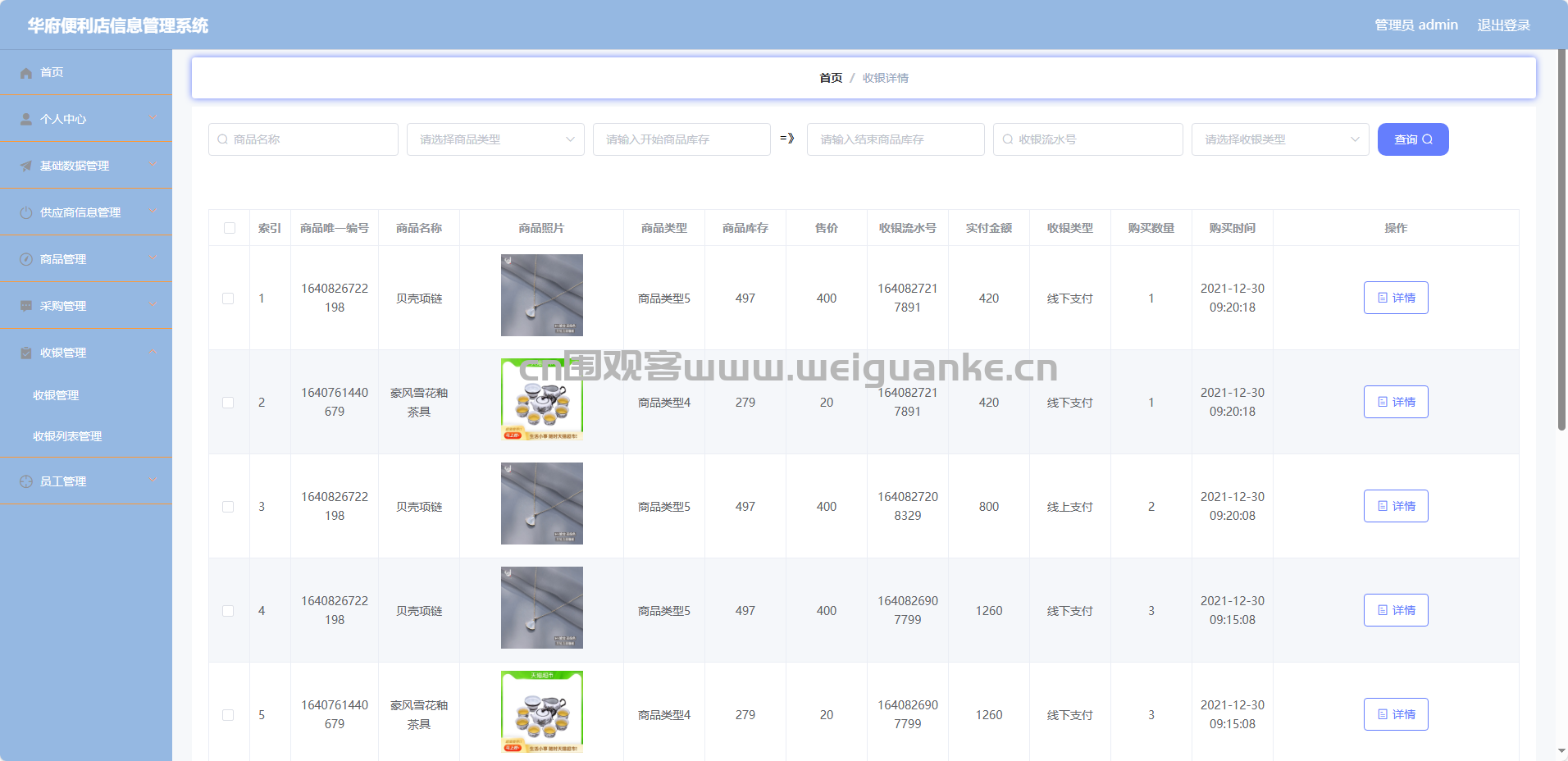Click the page vertical scrollbar
The image size is (1568, 761).
[1562, 239]
